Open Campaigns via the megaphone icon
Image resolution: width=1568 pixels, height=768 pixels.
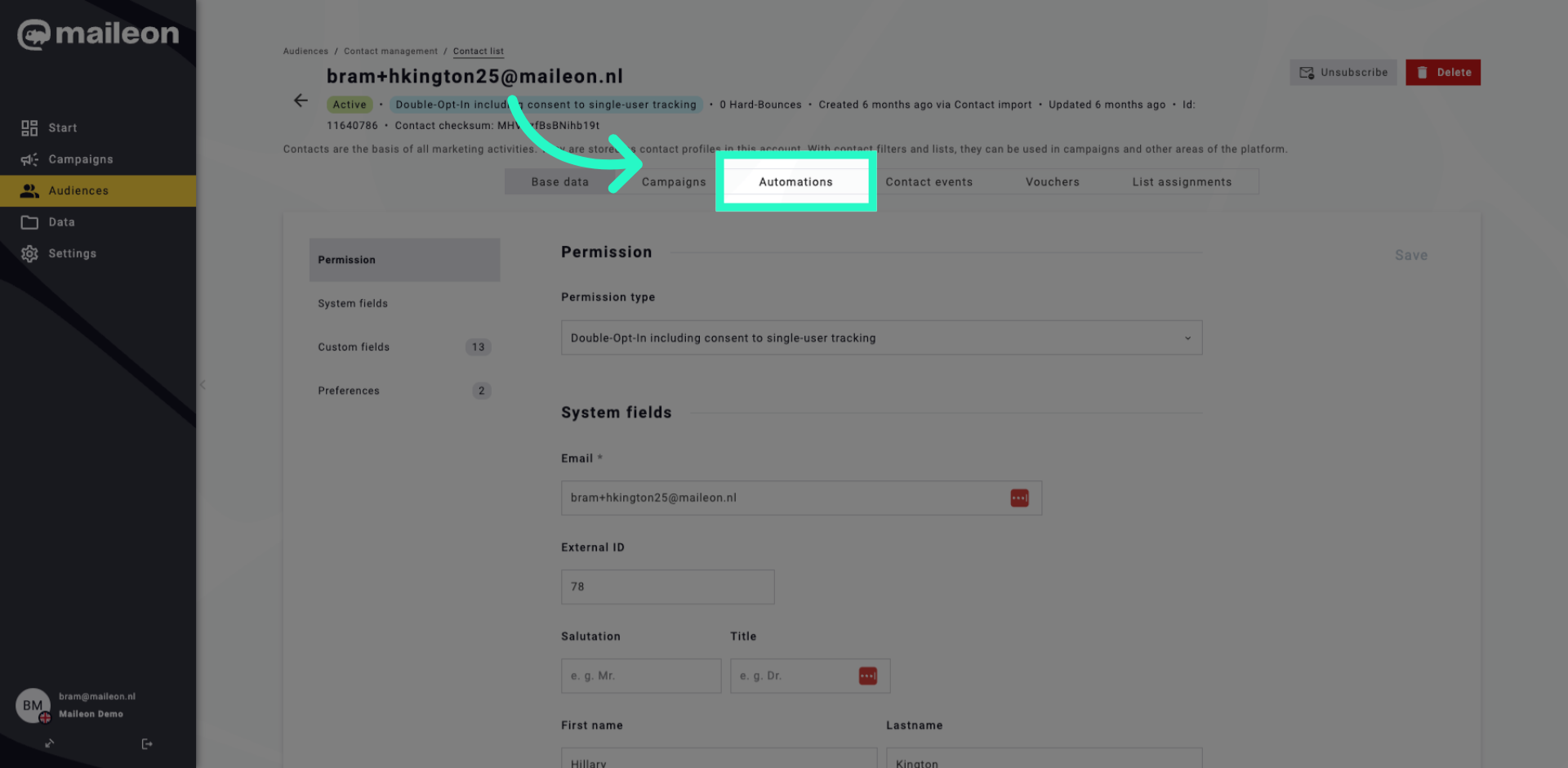click(x=30, y=159)
